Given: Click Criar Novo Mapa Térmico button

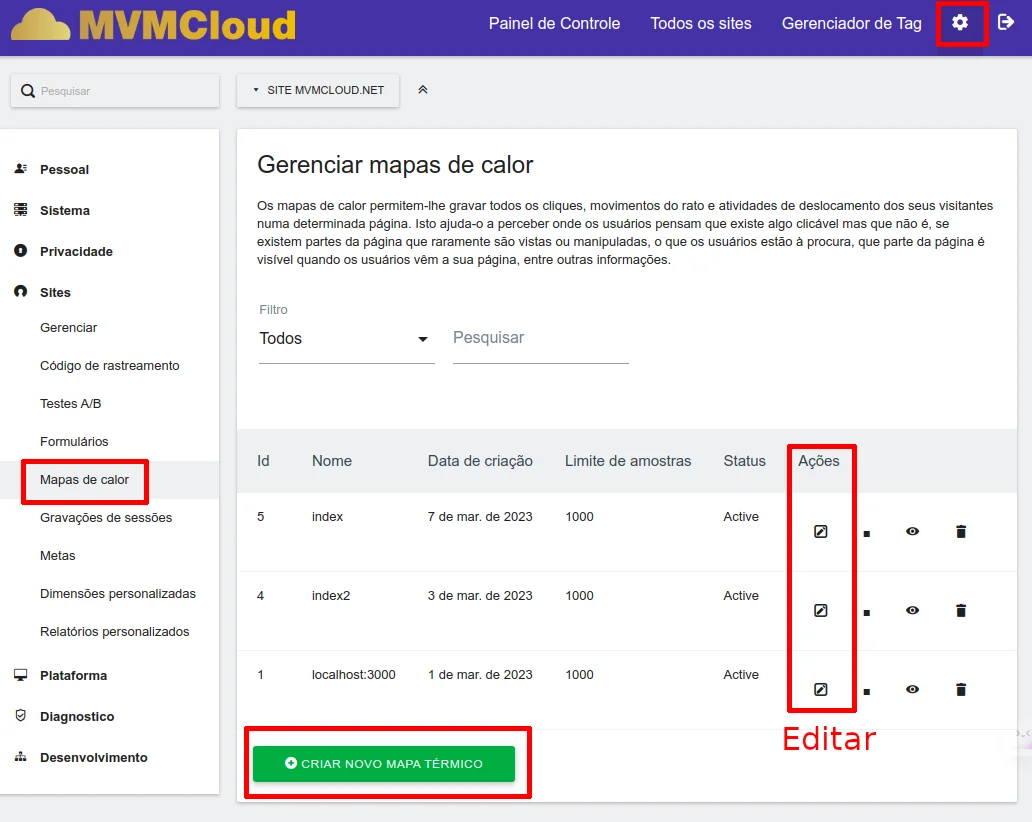Looking at the screenshot, I should [384, 764].
